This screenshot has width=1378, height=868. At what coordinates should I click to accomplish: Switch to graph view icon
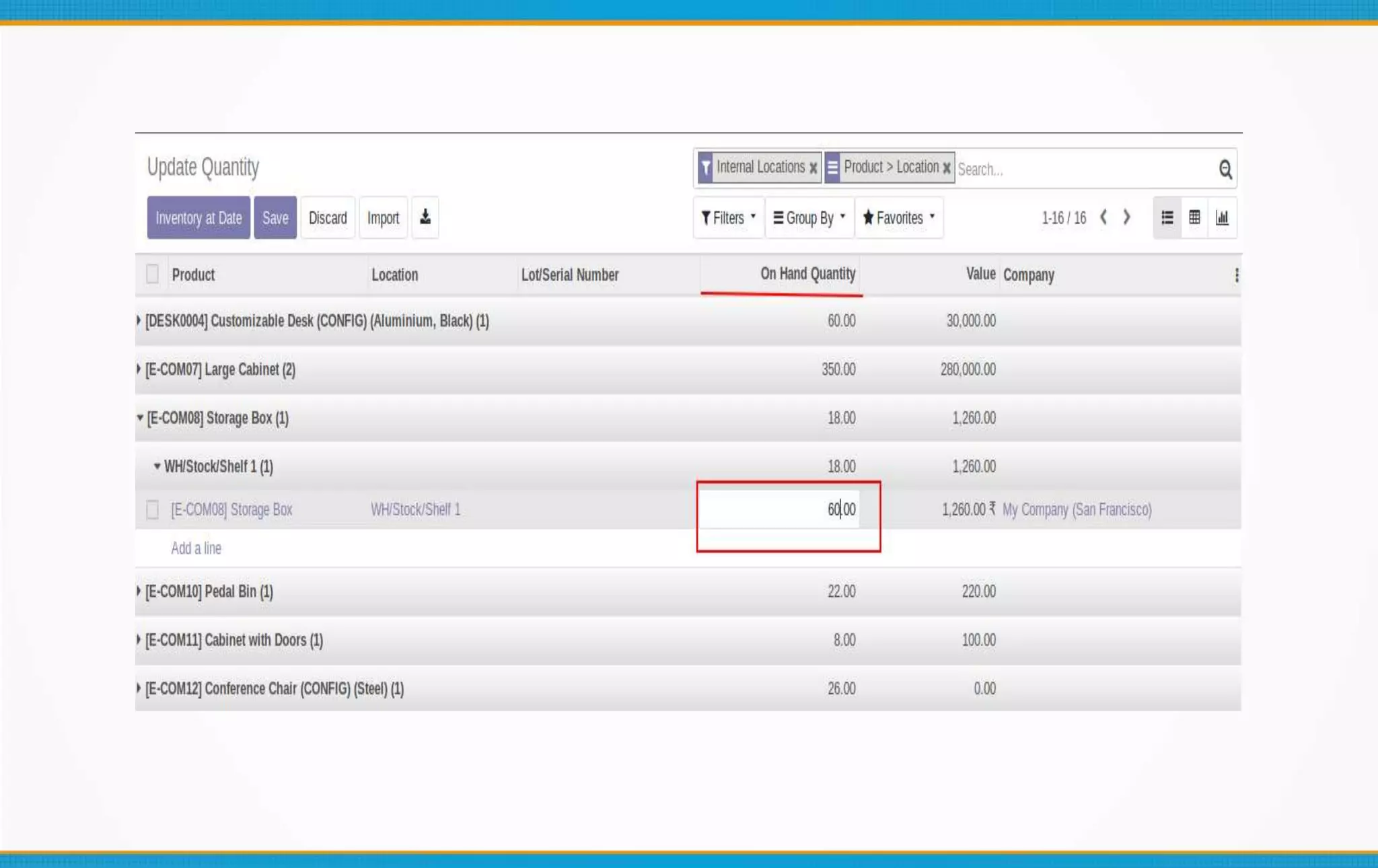1222,217
